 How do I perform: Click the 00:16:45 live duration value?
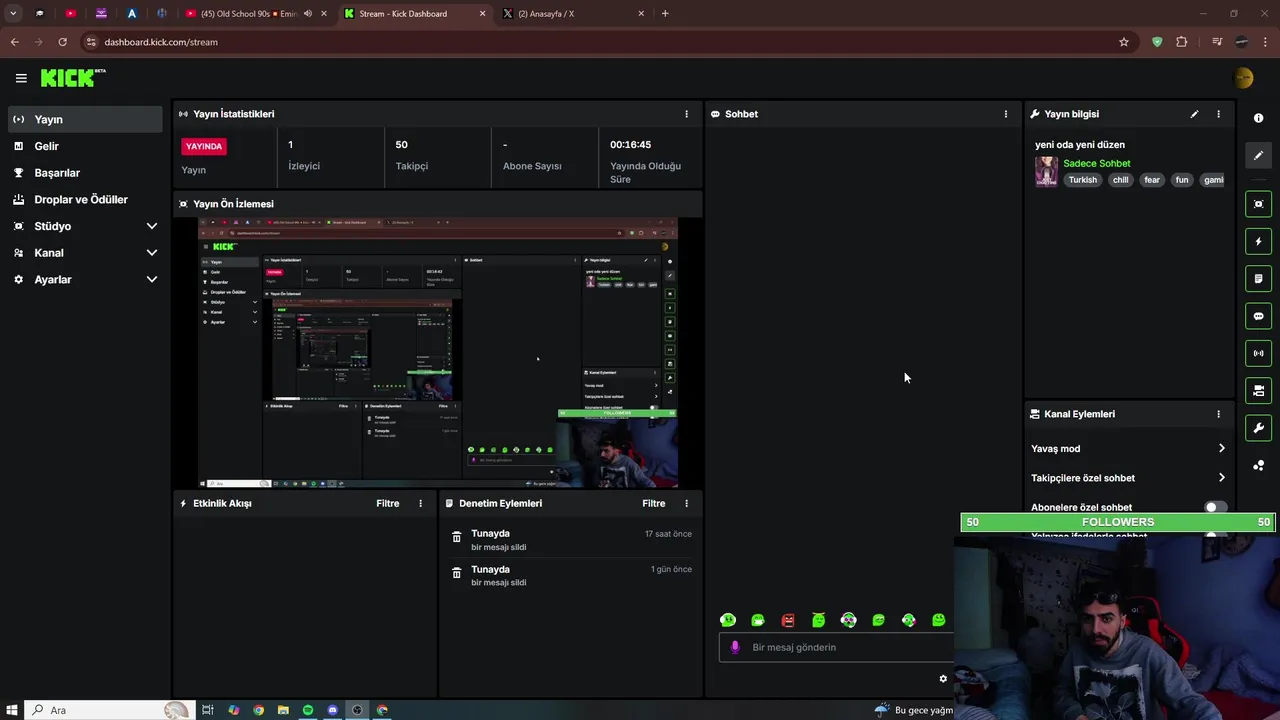(x=630, y=145)
